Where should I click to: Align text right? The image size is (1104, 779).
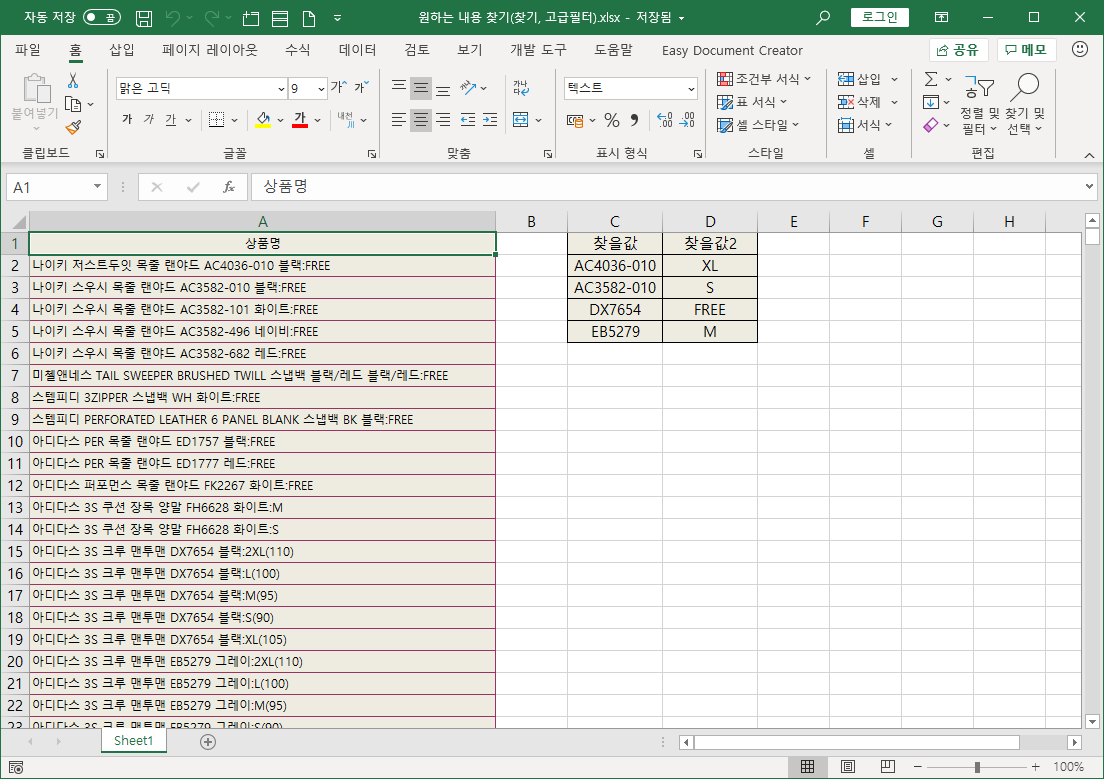443,120
